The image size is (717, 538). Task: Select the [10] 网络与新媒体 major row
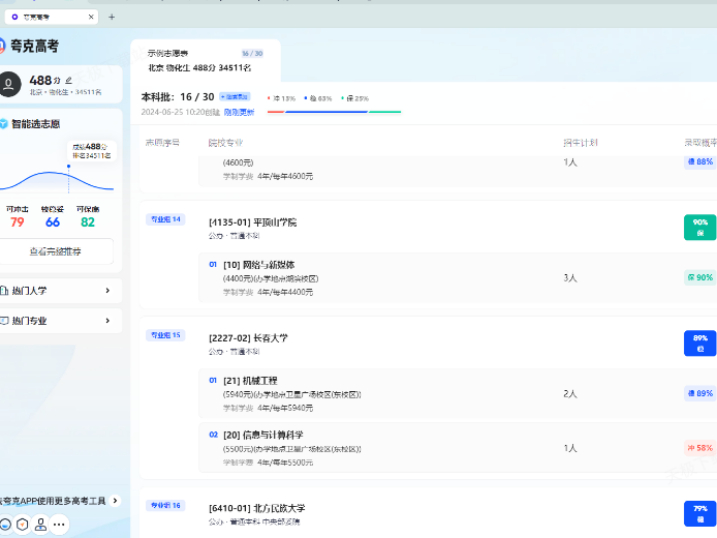click(458, 277)
